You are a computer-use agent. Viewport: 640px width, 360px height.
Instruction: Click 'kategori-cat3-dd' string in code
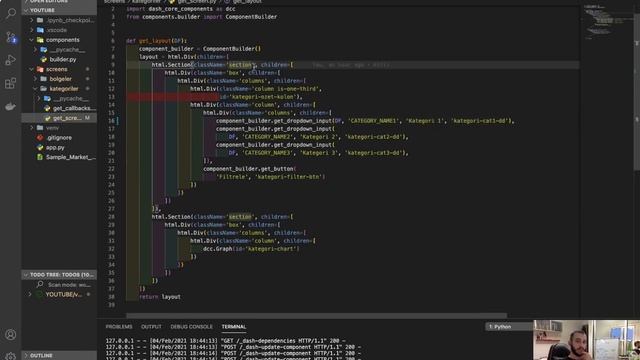374,153
